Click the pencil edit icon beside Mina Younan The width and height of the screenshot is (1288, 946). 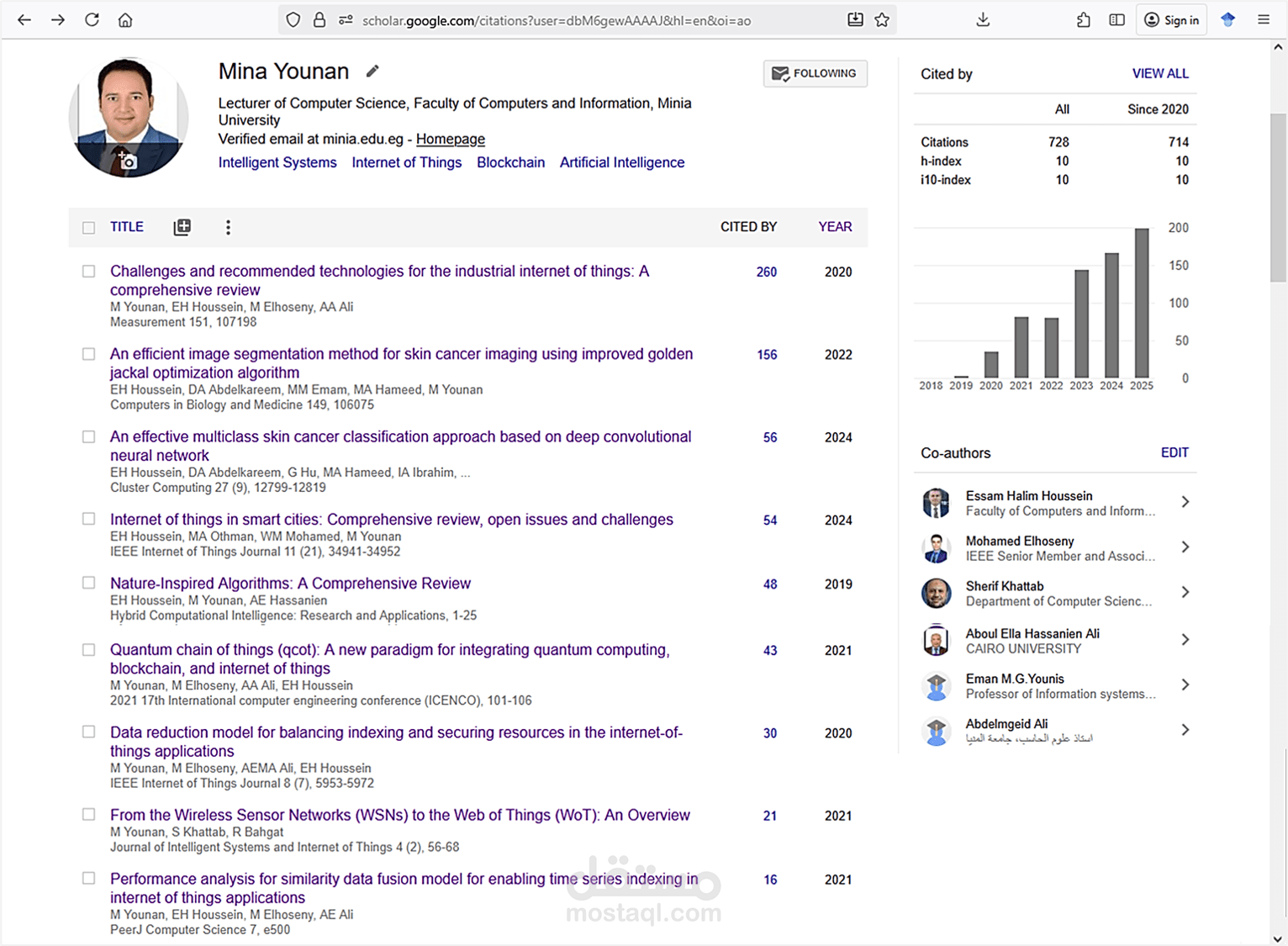(372, 71)
